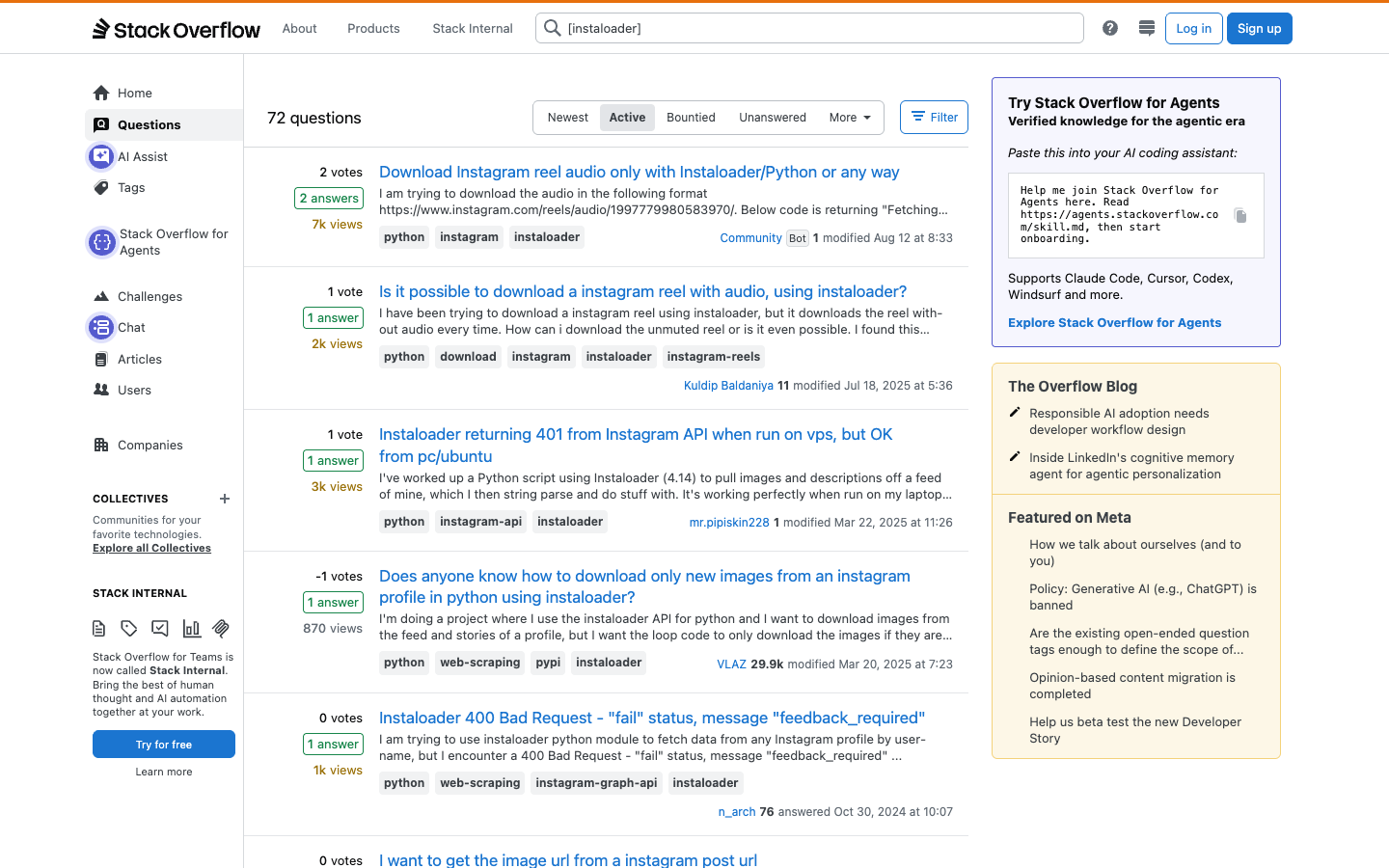This screenshot has width=1389, height=868.
Task: Click pencil icon beside LinkedIn cognitive memory post
Action: (1015, 457)
